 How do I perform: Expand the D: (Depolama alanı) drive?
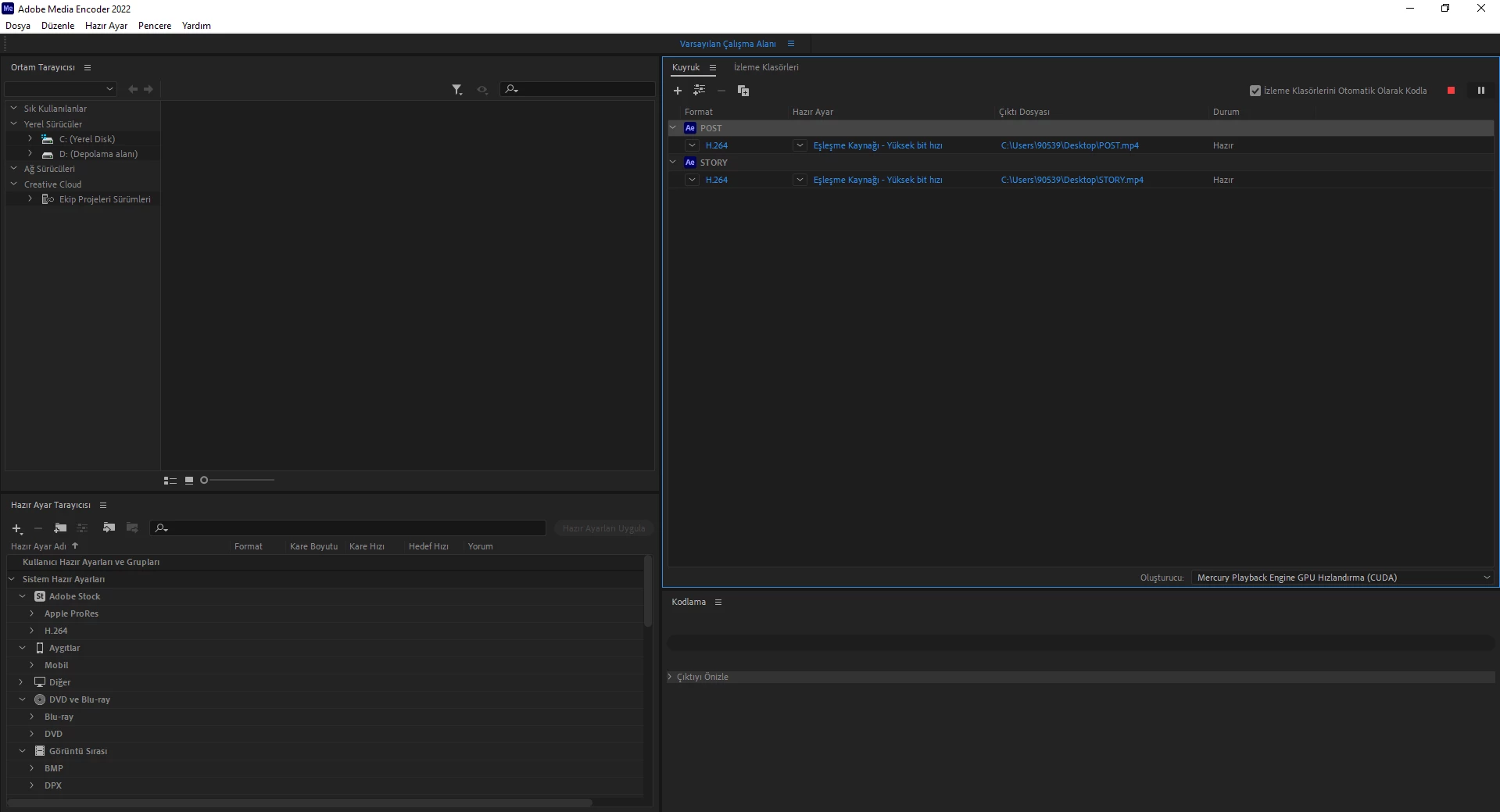click(x=30, y=153)
